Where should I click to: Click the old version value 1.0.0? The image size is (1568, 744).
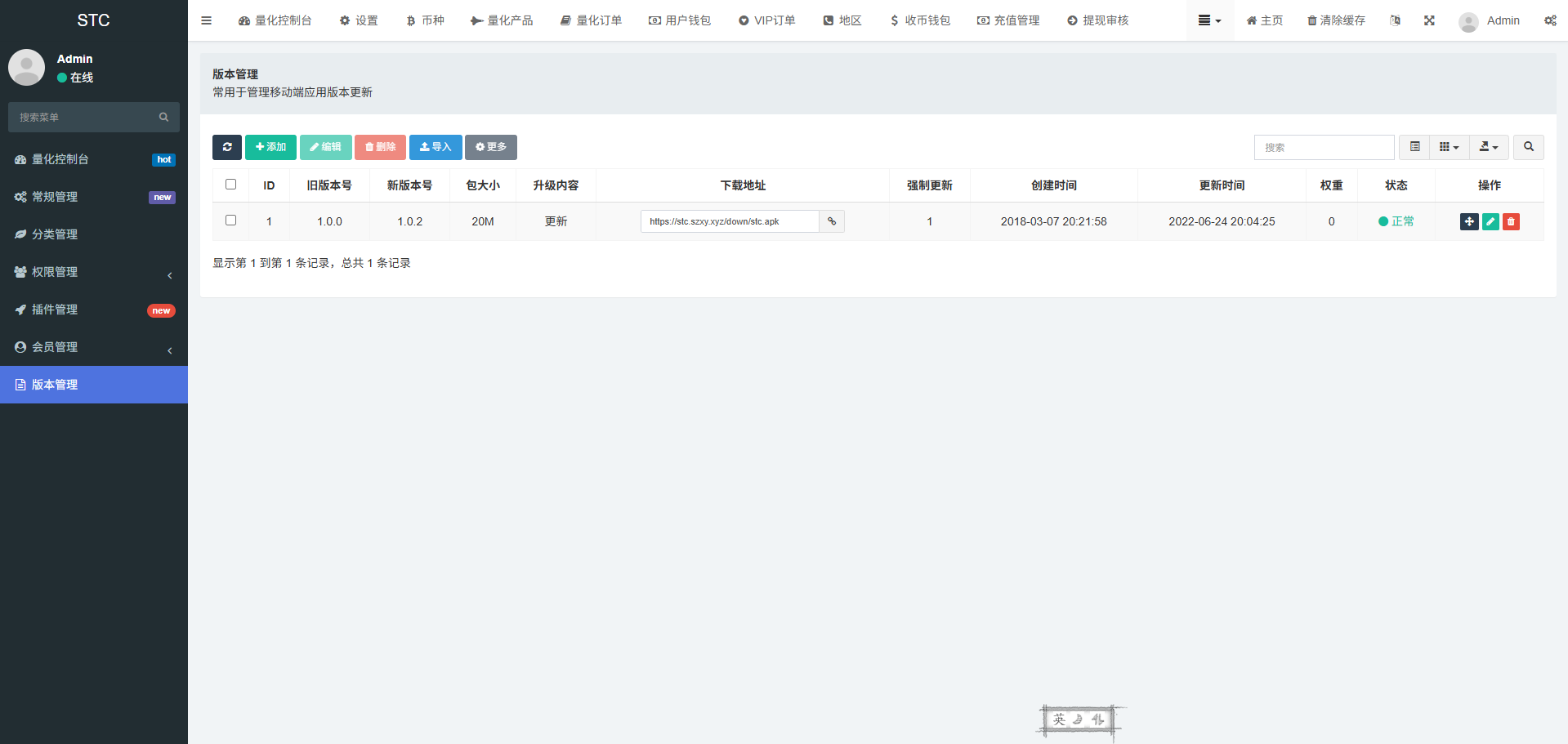coord(329,221)
